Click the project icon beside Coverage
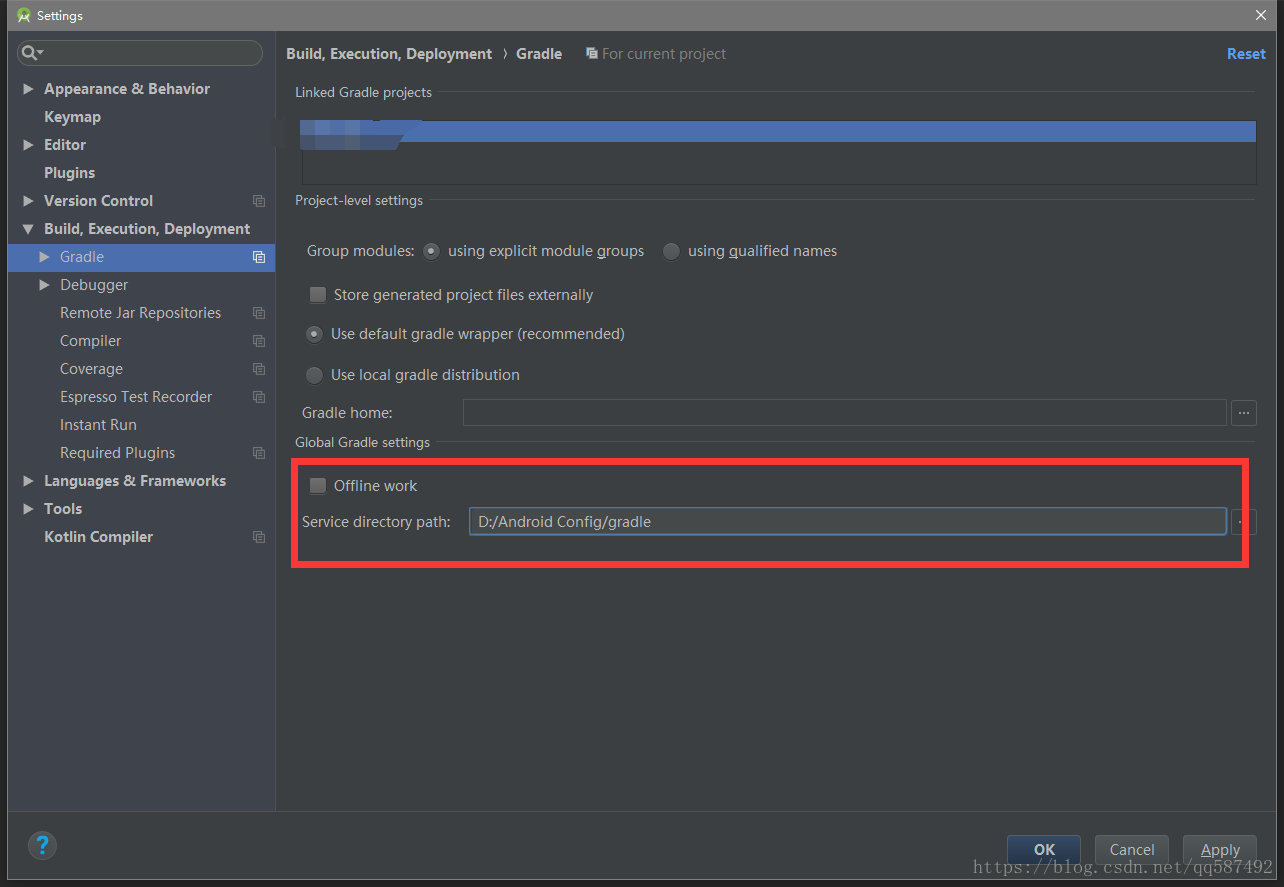The width and height of the screenshot is (1284, 887). (x=259, y=369)
